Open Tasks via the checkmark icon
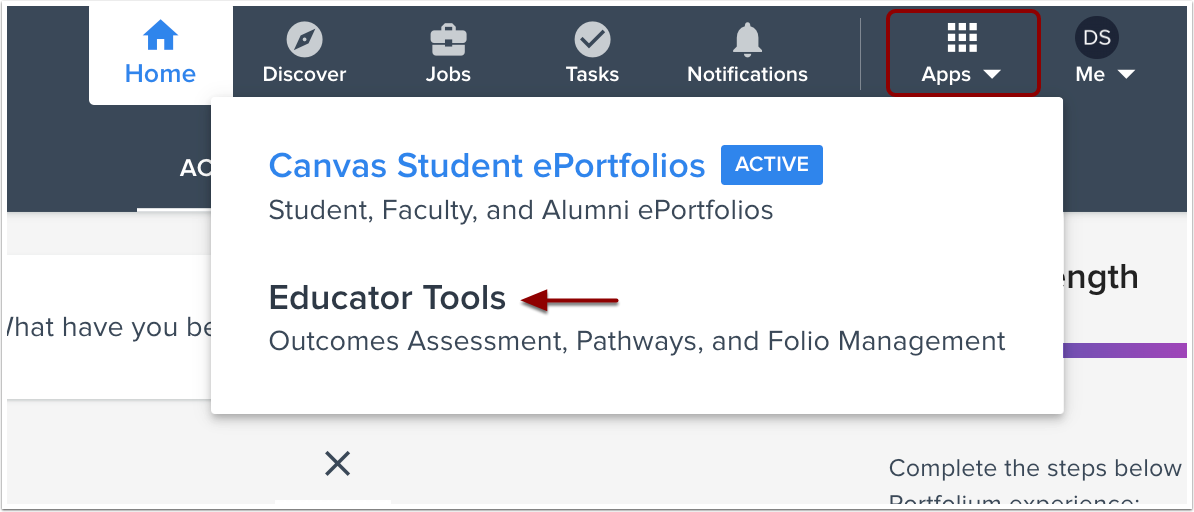The image size is (1194, 512). pos(592,40)
